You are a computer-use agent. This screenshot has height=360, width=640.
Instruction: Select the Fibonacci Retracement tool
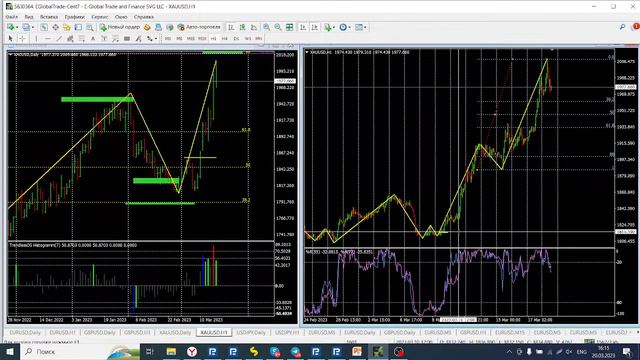click(82, 38)
